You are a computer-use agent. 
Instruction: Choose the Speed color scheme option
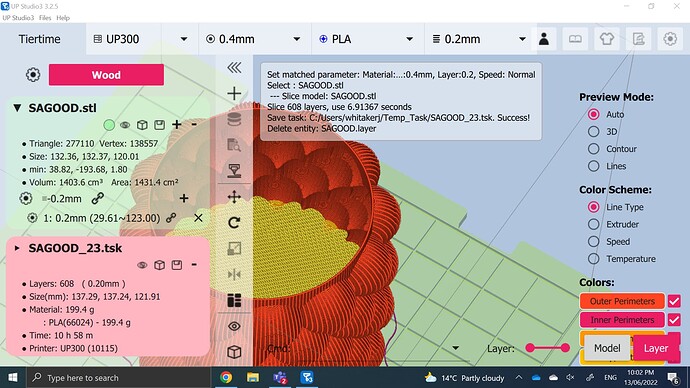(594, 242)
